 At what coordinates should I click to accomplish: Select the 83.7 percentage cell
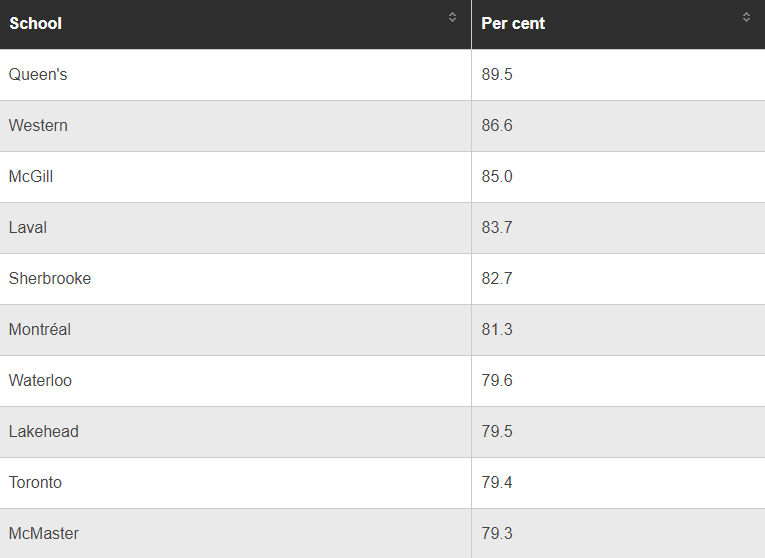[x=497, y=228]
